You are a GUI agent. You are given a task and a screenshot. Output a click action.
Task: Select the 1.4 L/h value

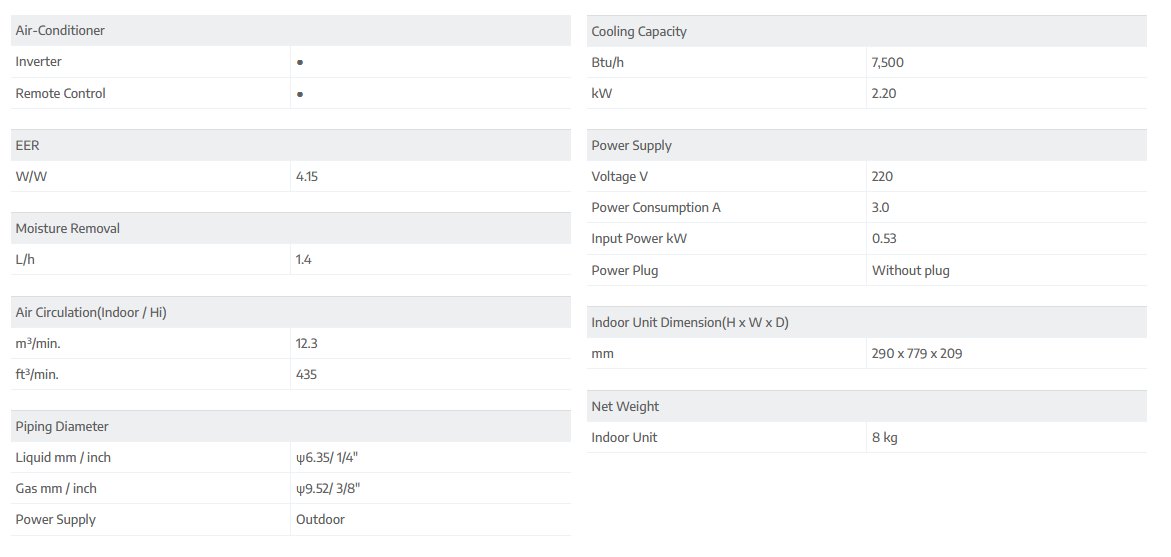pos(304,260)
